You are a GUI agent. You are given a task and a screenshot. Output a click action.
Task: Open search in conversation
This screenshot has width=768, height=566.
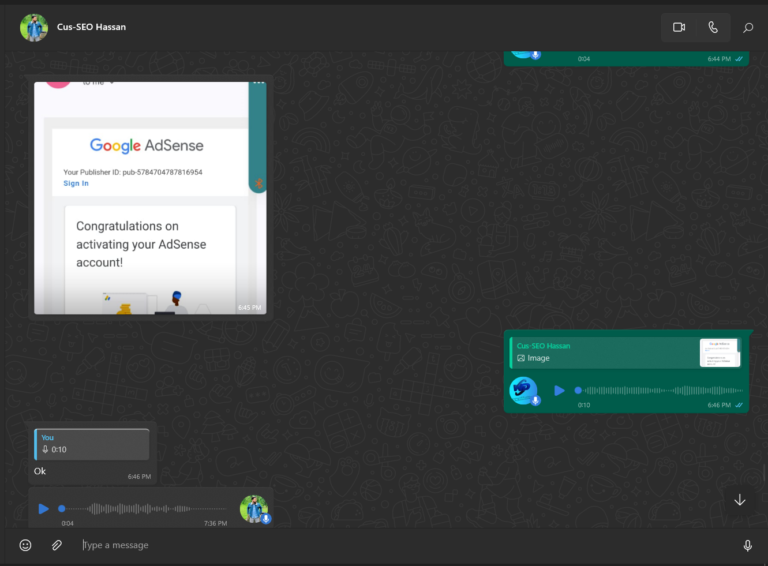click(x=748, y=27)
